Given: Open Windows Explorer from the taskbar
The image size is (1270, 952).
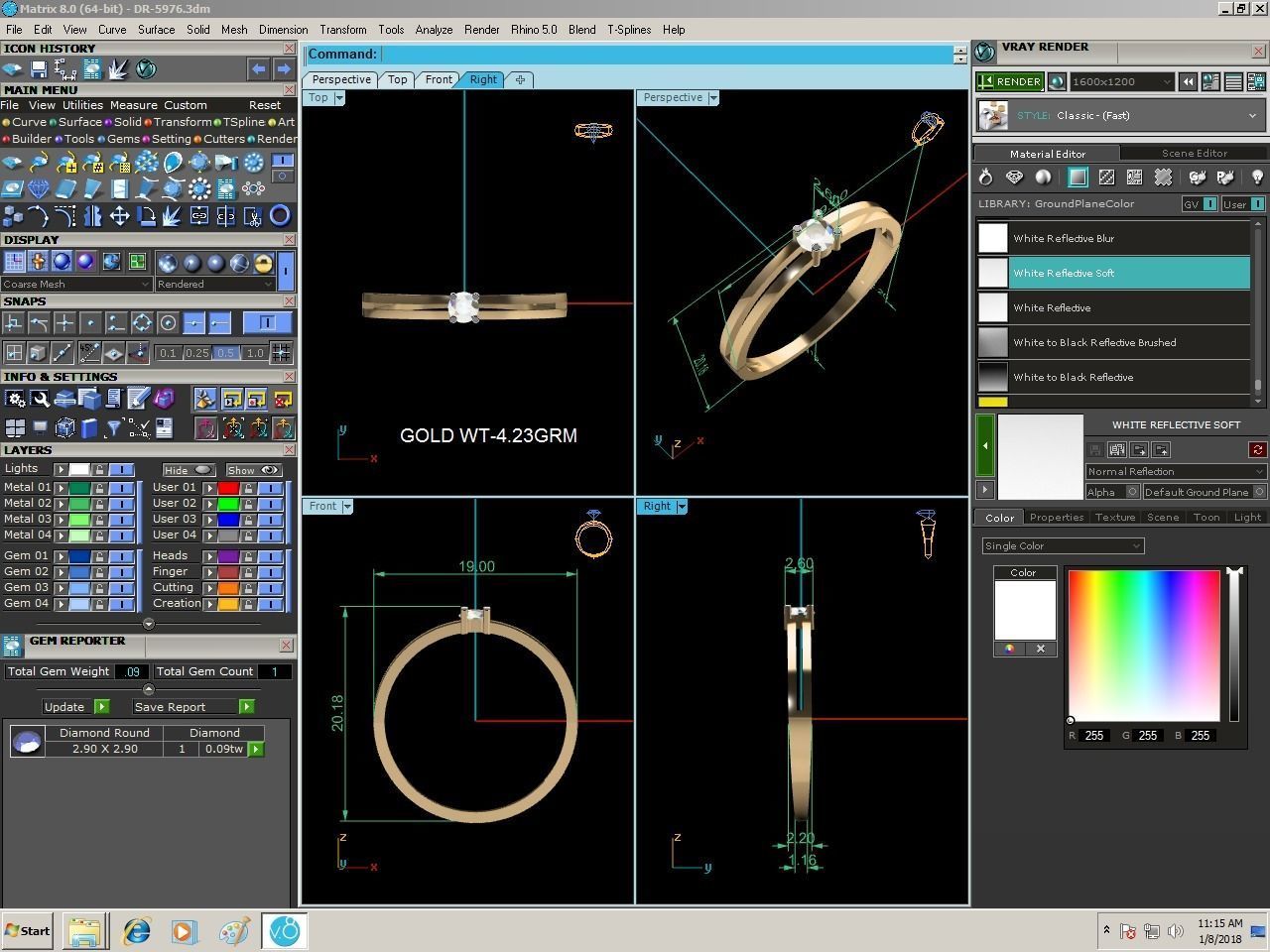Looking at the screenshot, I should coord(85,931).
